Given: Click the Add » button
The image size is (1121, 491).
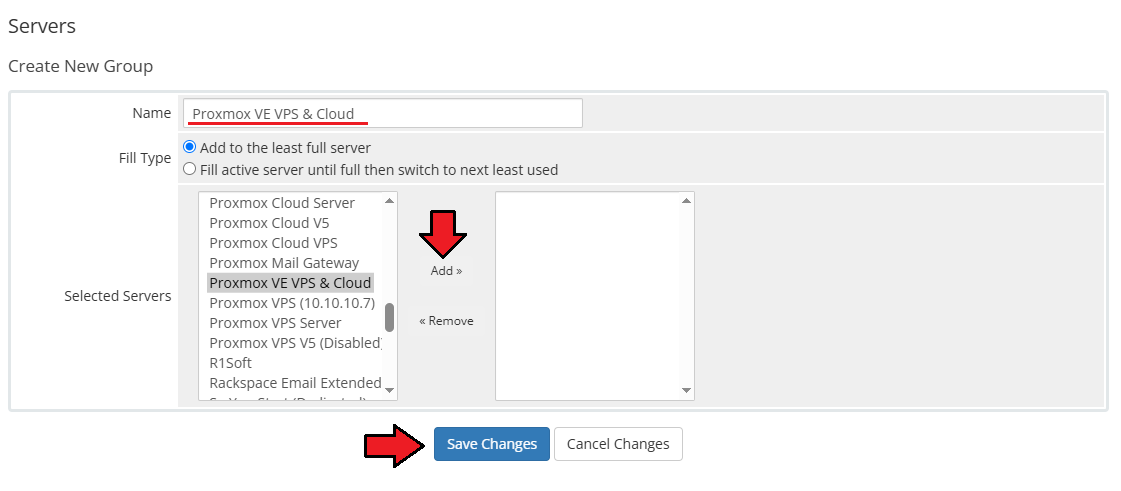Looking at the screenshot, I should pos(446,271).
